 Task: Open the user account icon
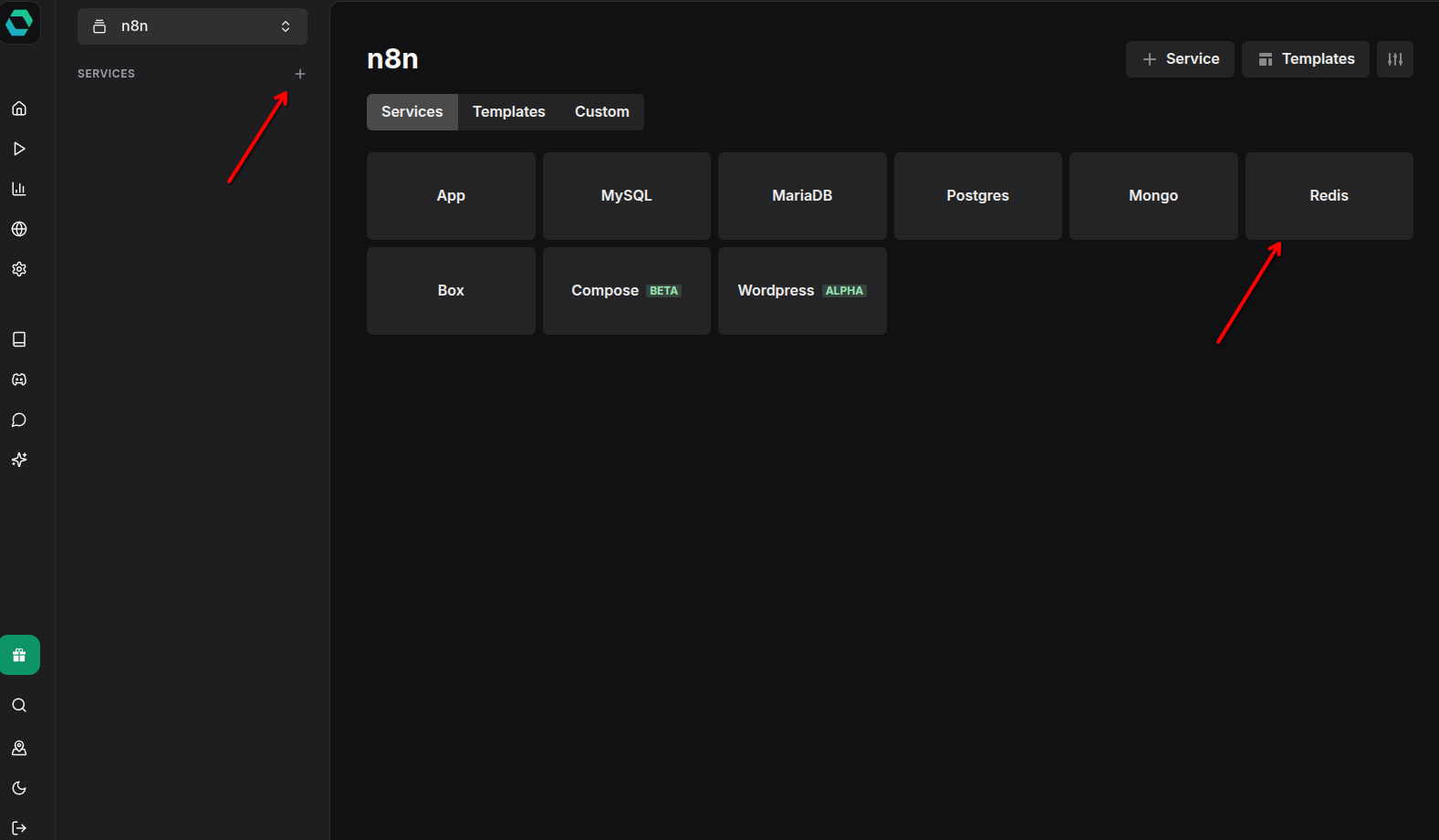(19, 748)
